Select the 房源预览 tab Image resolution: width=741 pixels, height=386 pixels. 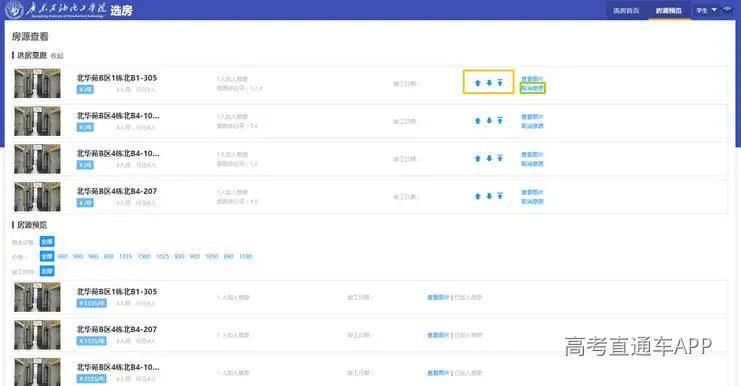(669, 10)
